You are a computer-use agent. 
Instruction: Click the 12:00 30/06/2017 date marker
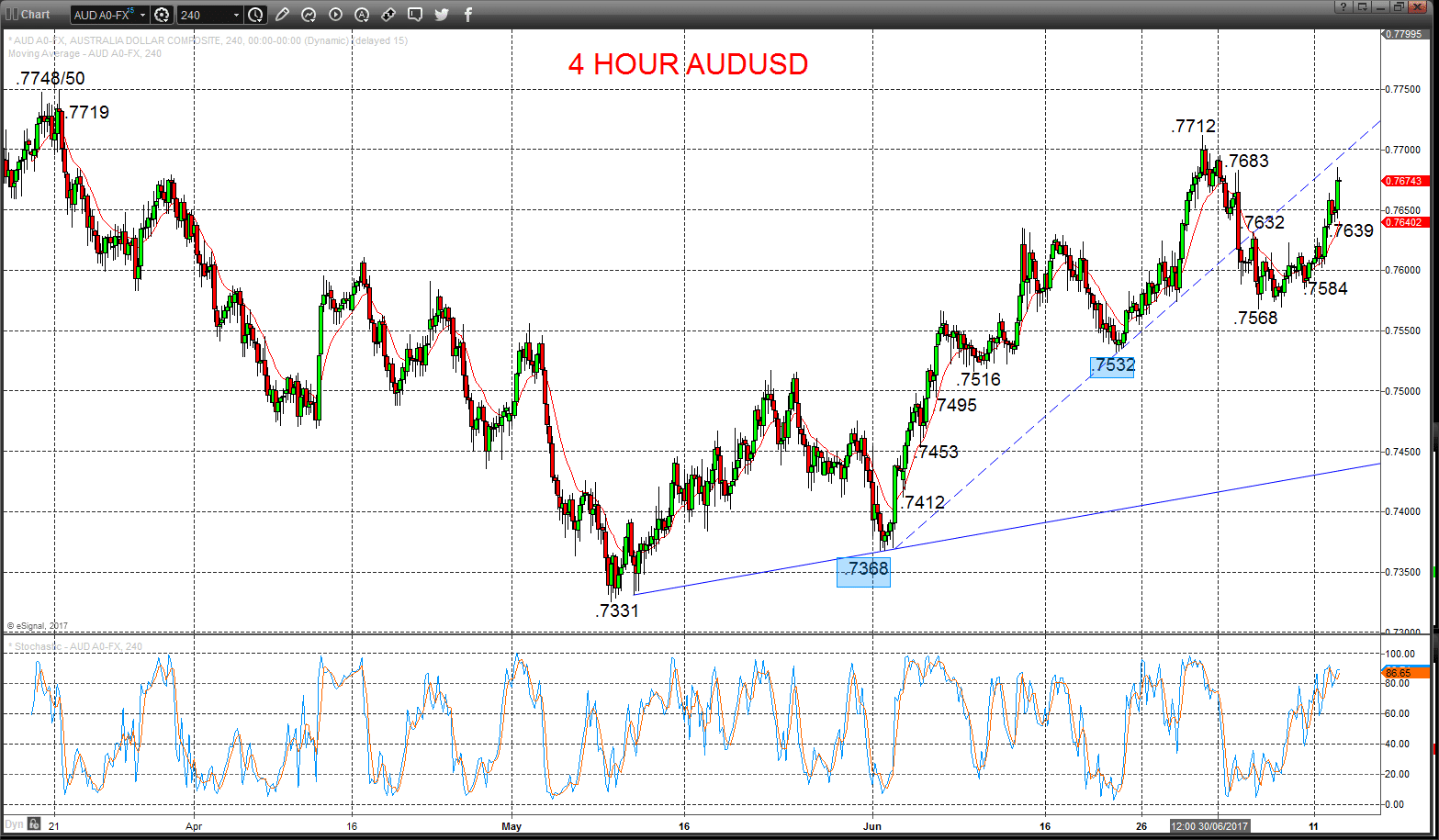(x=1209, y=826)
